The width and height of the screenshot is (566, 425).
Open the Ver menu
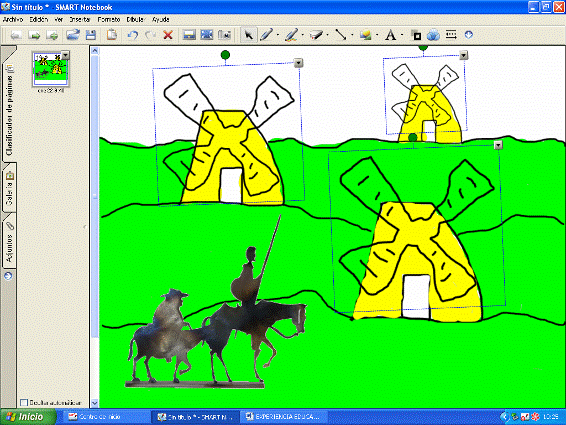[58, 19]
